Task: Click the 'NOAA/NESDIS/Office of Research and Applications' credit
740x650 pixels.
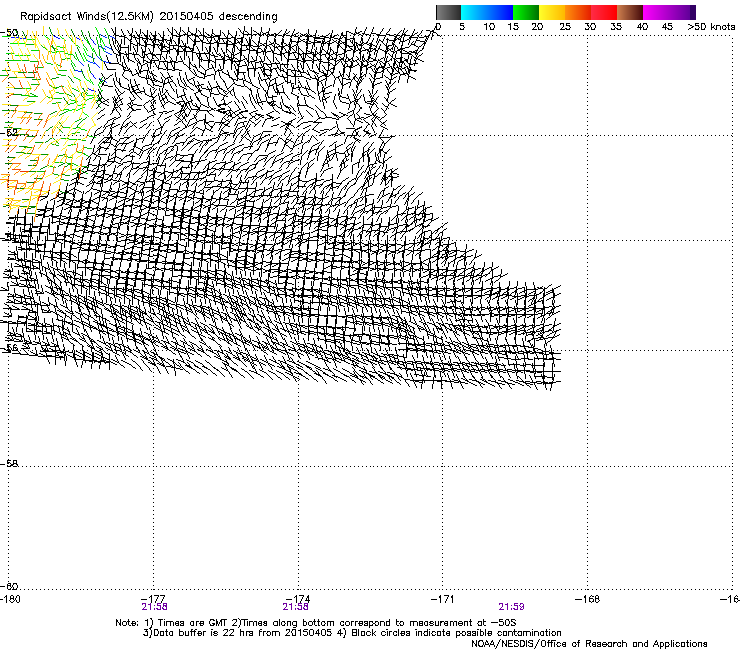Action: click(x=589, y=644)
